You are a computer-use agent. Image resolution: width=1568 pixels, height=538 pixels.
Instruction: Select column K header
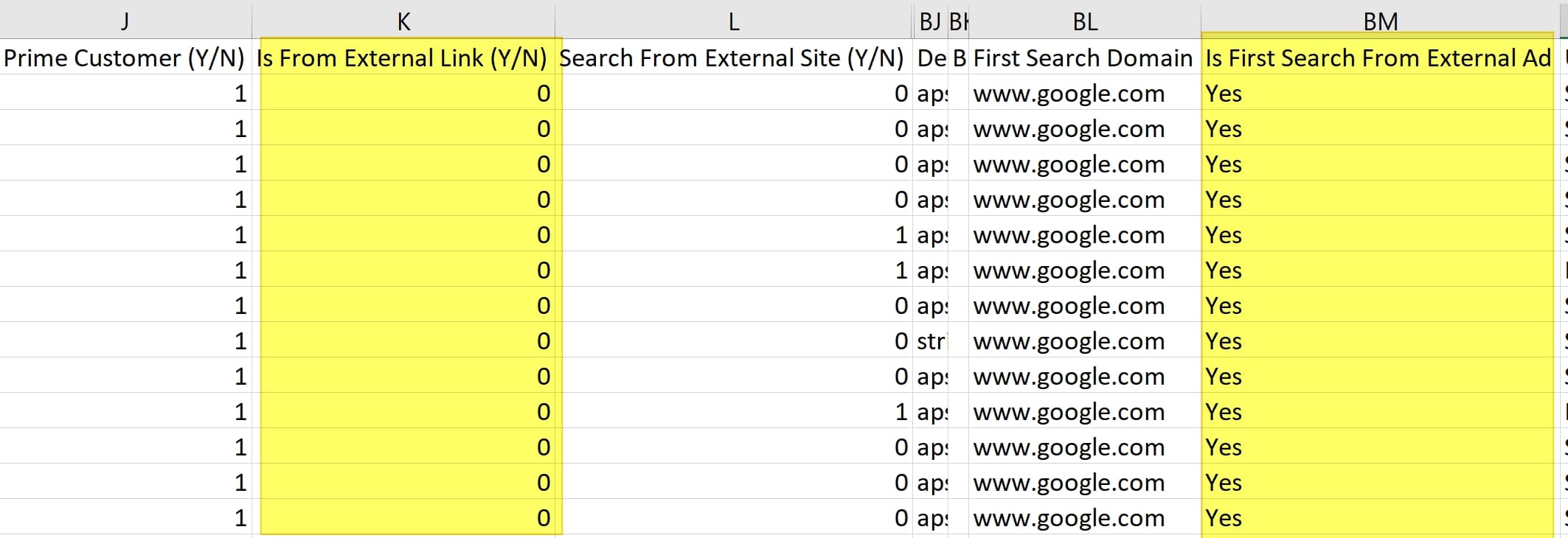(x=403, y=21)
